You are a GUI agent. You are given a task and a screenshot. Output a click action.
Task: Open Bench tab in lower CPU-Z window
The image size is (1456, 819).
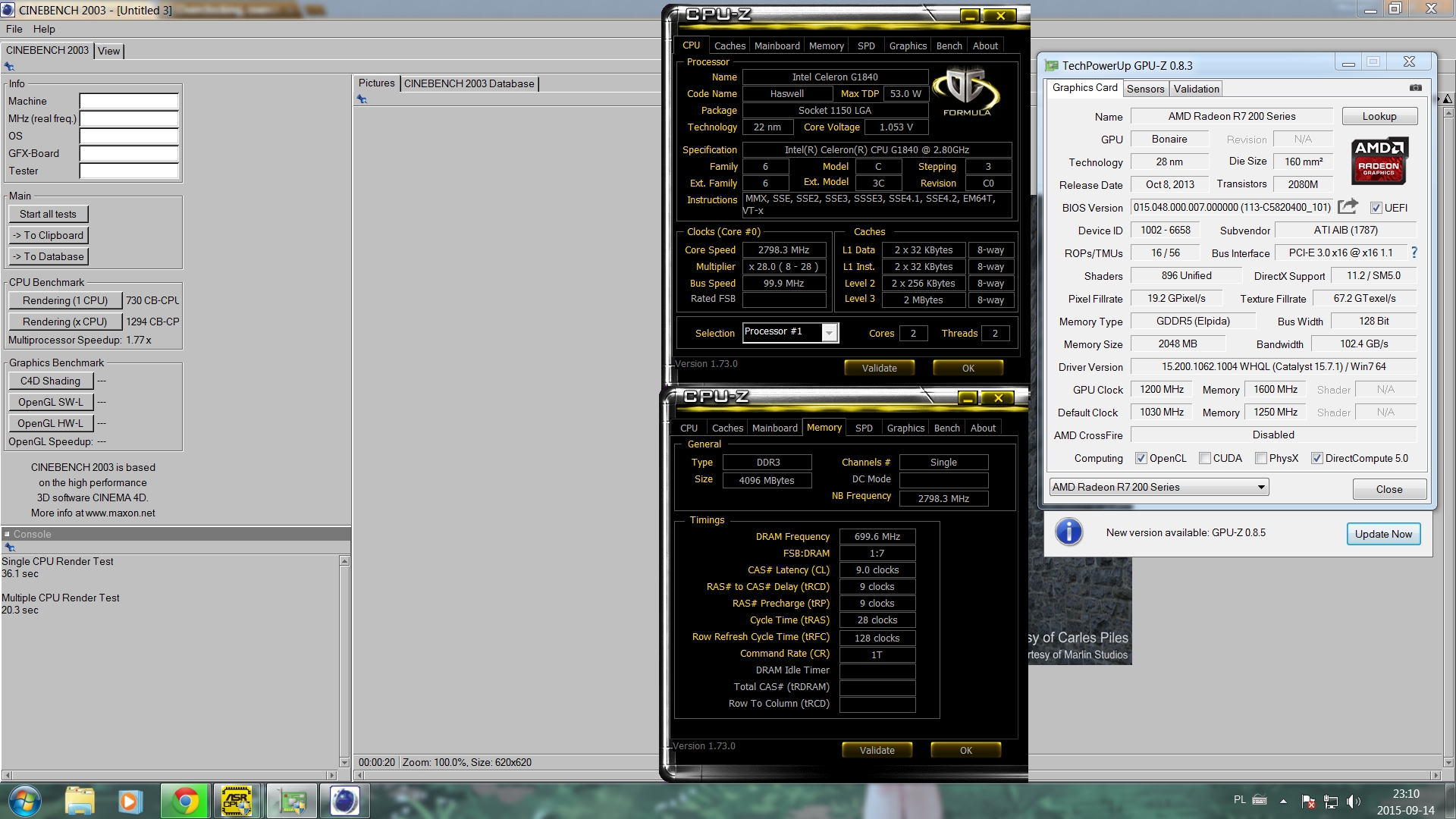coord(946,428)
